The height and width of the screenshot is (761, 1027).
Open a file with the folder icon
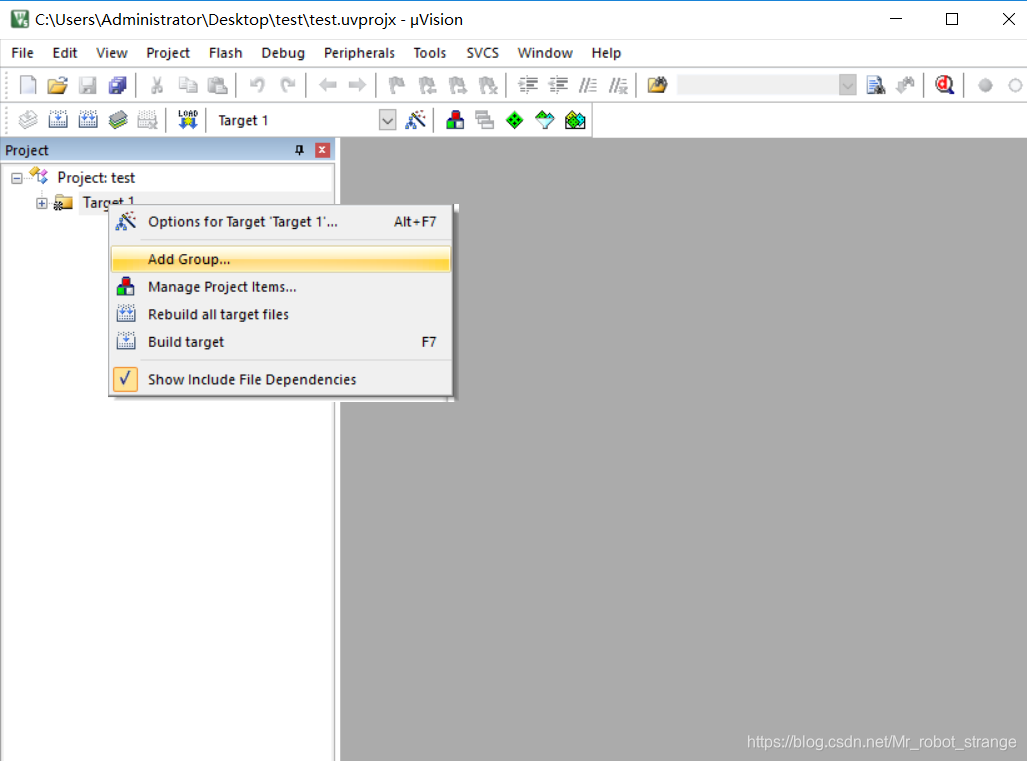[x=58, y=85]
